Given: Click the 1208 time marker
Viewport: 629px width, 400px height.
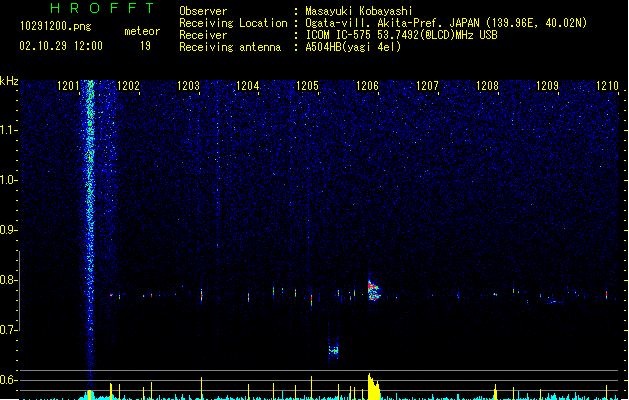Looking at the screenshot, I should pyautogui.click(x=487, y=86).
